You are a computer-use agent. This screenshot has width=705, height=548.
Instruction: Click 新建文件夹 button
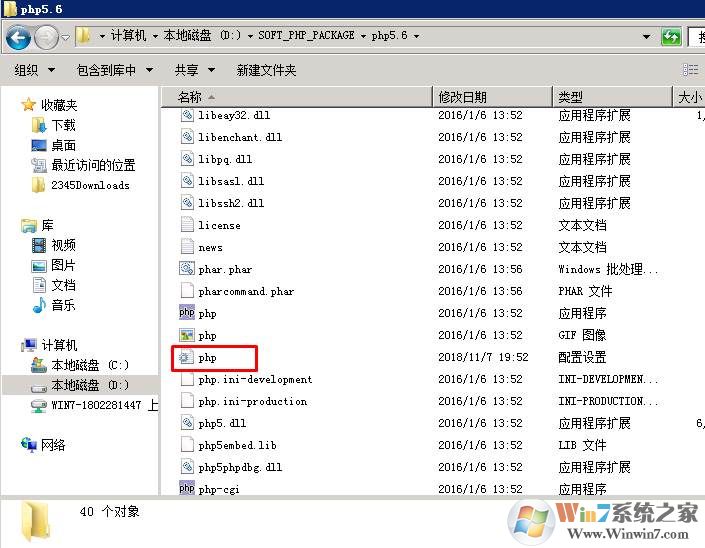point(266,70)
